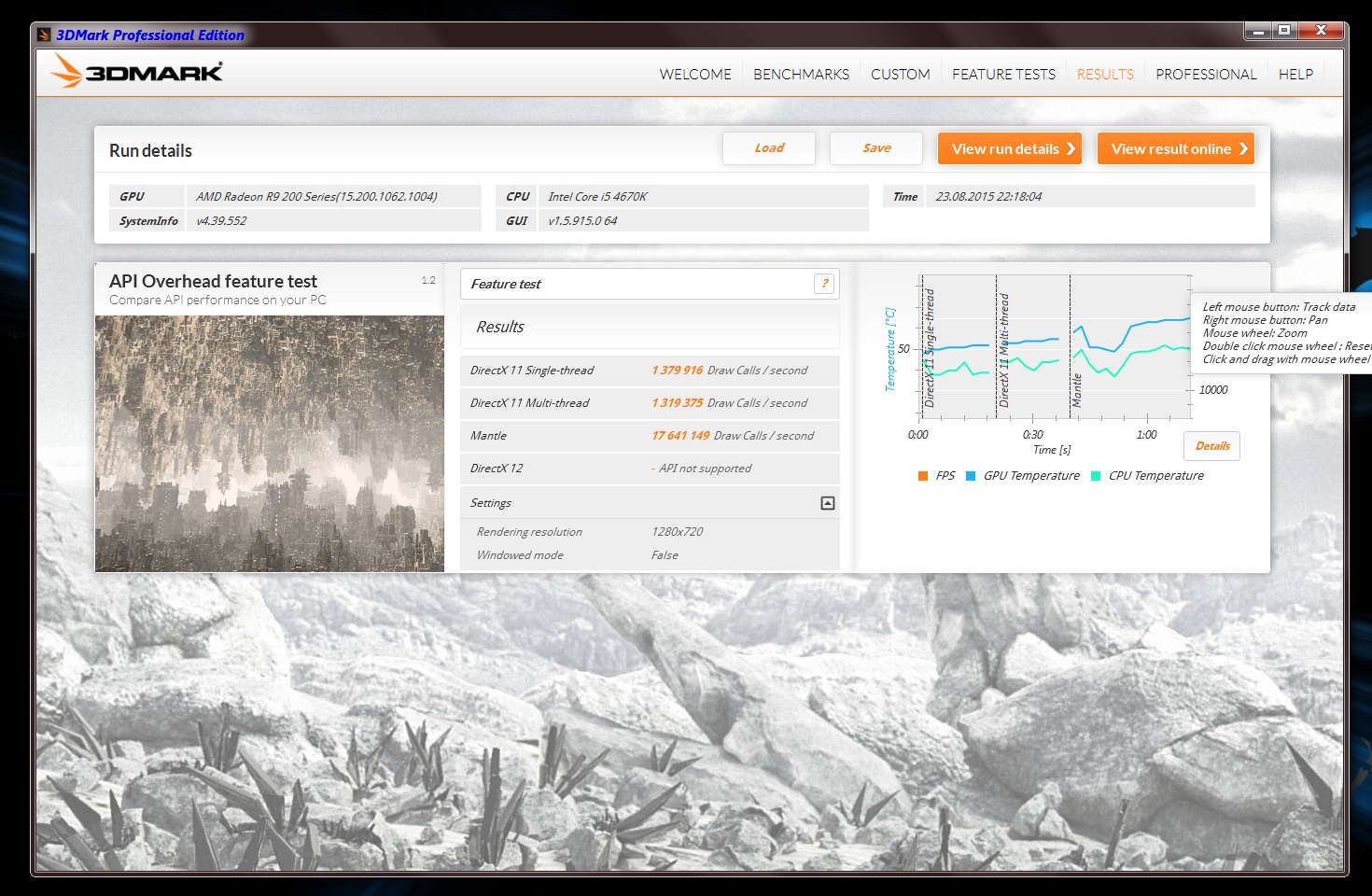Image resolution: width=1372 pixels, height=896 pixels.
Task: Maximize the 3DMark window
Action: click(x=1284, y=31)
